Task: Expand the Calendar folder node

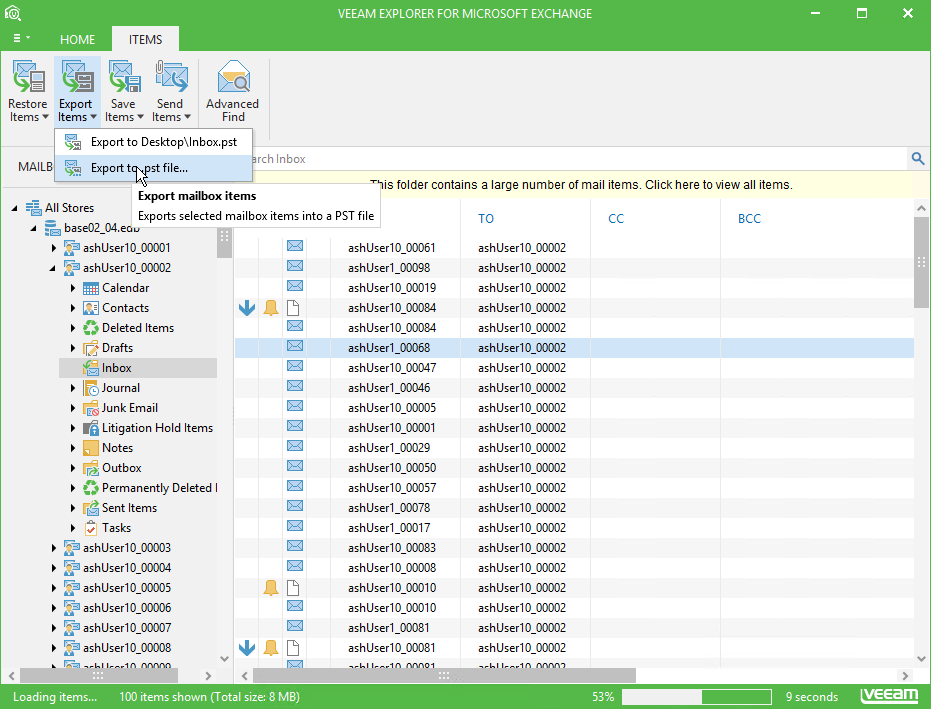Action: click(x=72, y=288)
